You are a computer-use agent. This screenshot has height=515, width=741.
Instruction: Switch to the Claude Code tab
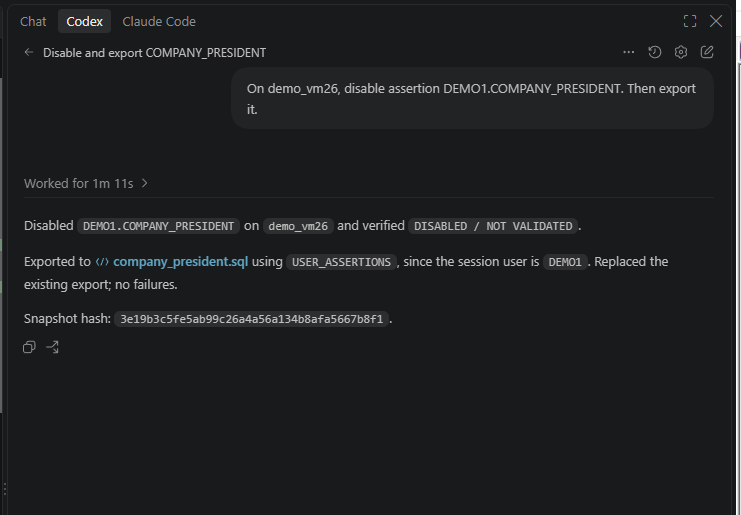tap(159, 21)
